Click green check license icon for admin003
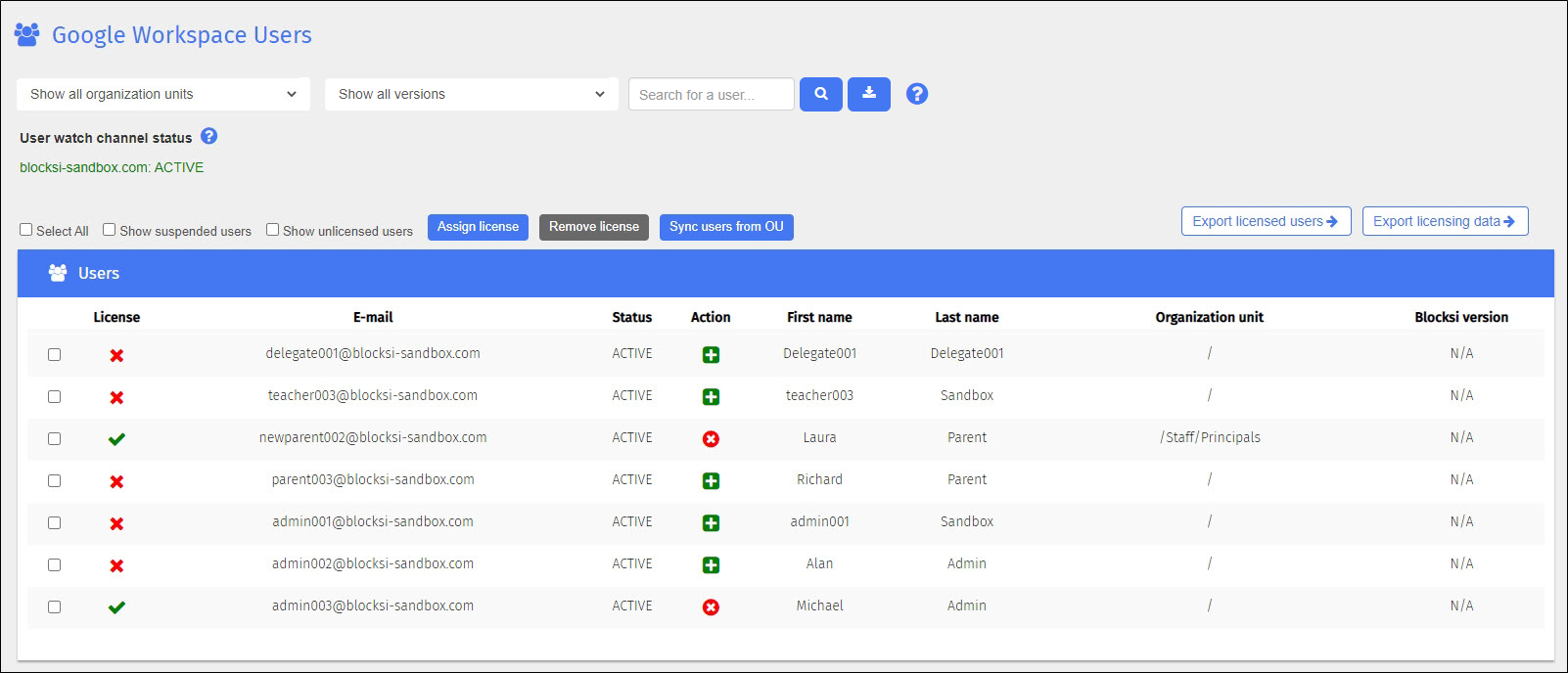The image size is (1568, 673). click(x=116, y=607)
